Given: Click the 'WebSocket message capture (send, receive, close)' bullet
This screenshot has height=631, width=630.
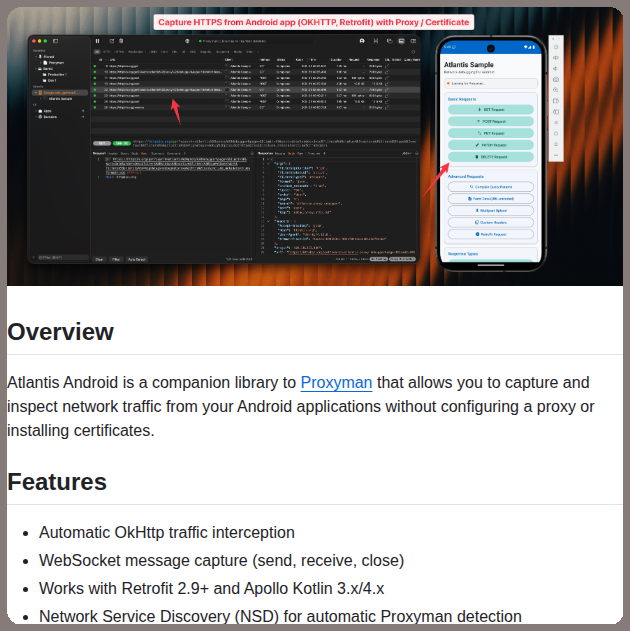Looking at the screenshot, I should tap(221, 561).
